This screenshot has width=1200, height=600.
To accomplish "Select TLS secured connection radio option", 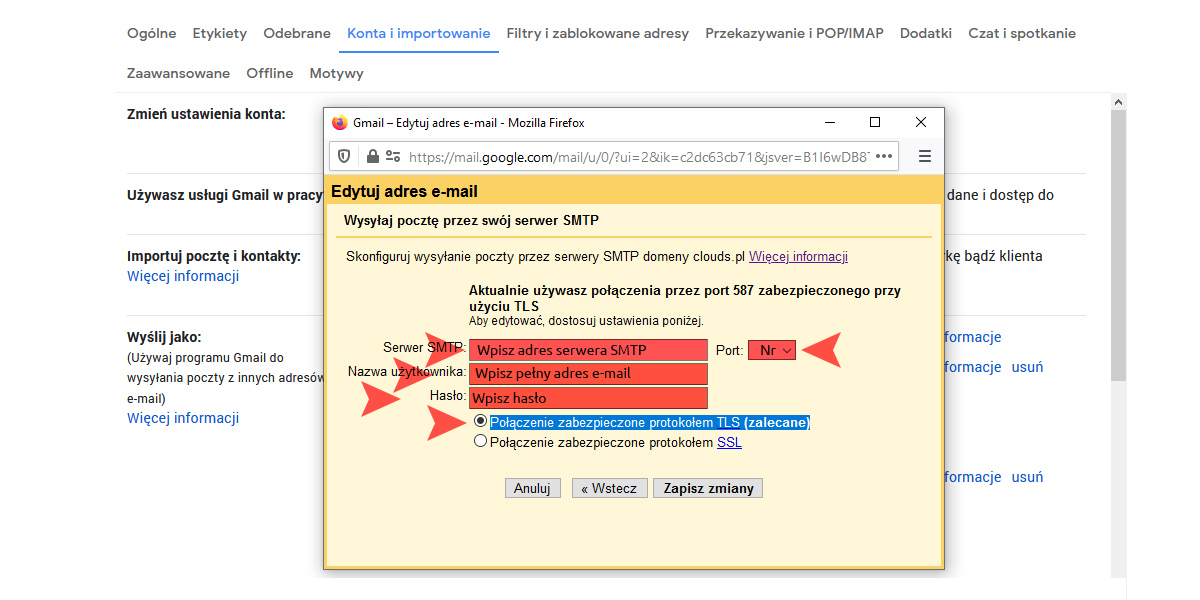I will (x=481, y=422).
